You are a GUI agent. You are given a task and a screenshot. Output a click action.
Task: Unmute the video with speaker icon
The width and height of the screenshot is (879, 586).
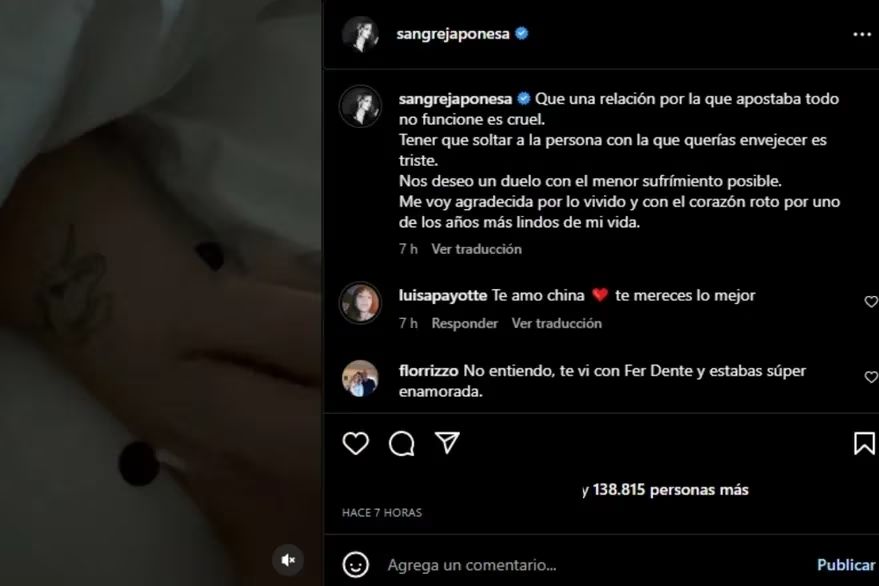point(288,560)
